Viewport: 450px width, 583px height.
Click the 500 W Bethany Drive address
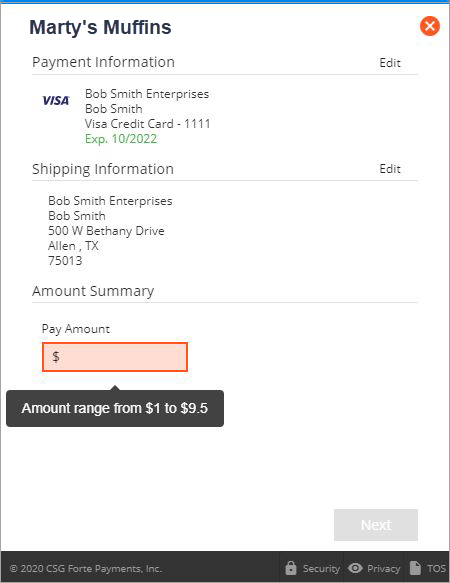tap(106, 231)
